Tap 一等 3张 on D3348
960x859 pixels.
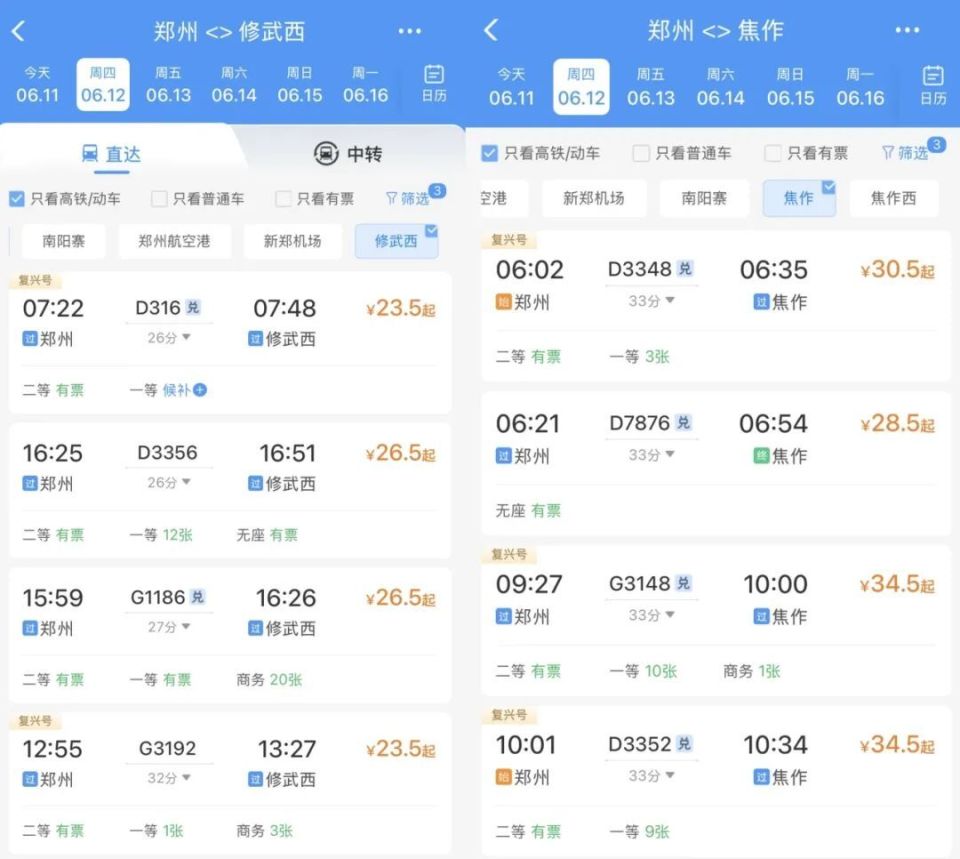pos(639,356)
